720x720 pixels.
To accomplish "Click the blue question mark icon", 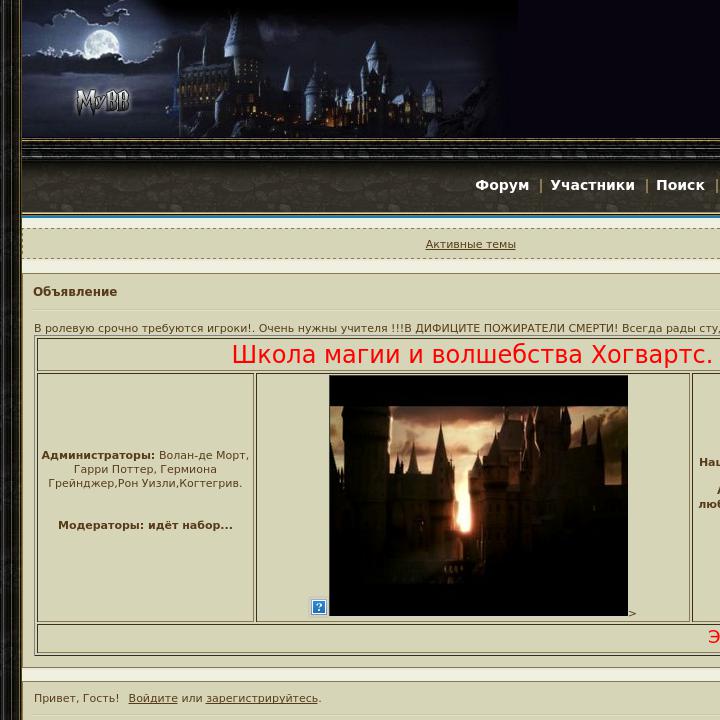I will pyautogui.click(x=319, y=607).
